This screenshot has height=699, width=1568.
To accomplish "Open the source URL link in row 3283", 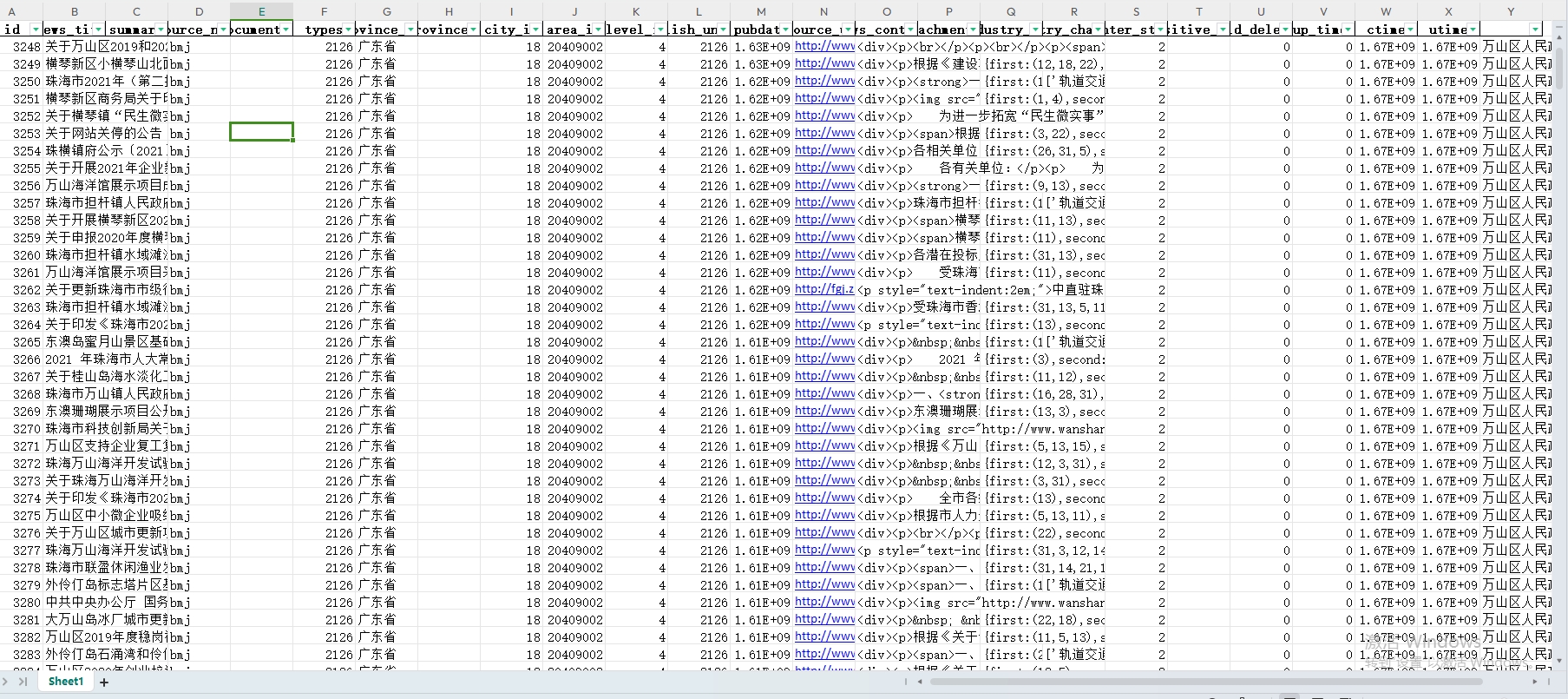I will coord(824,654).
